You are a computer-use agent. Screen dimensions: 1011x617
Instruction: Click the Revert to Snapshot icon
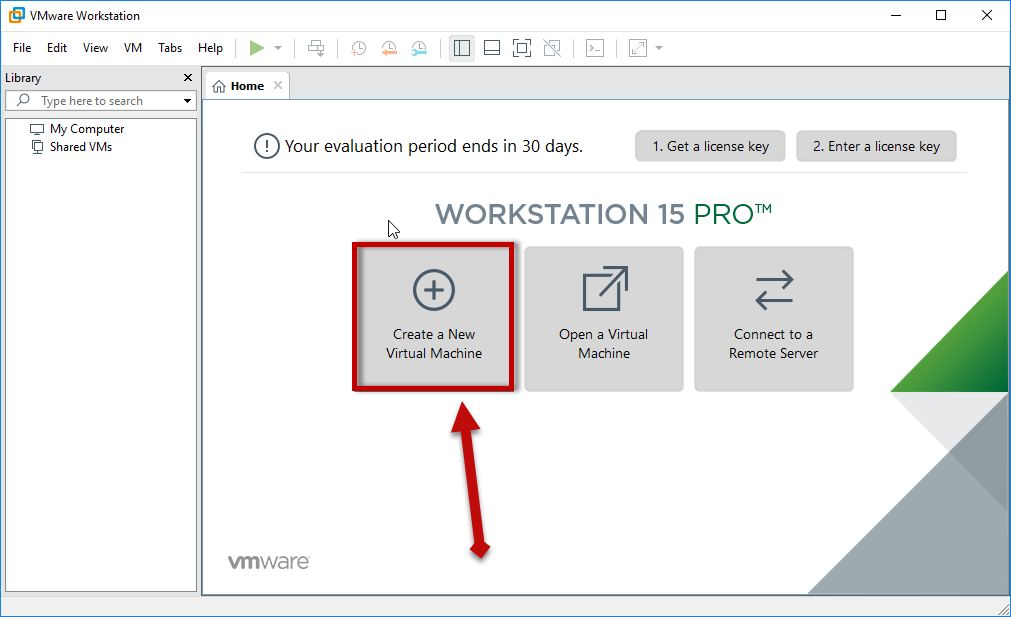pyautogui.click(x=389, y=48)
